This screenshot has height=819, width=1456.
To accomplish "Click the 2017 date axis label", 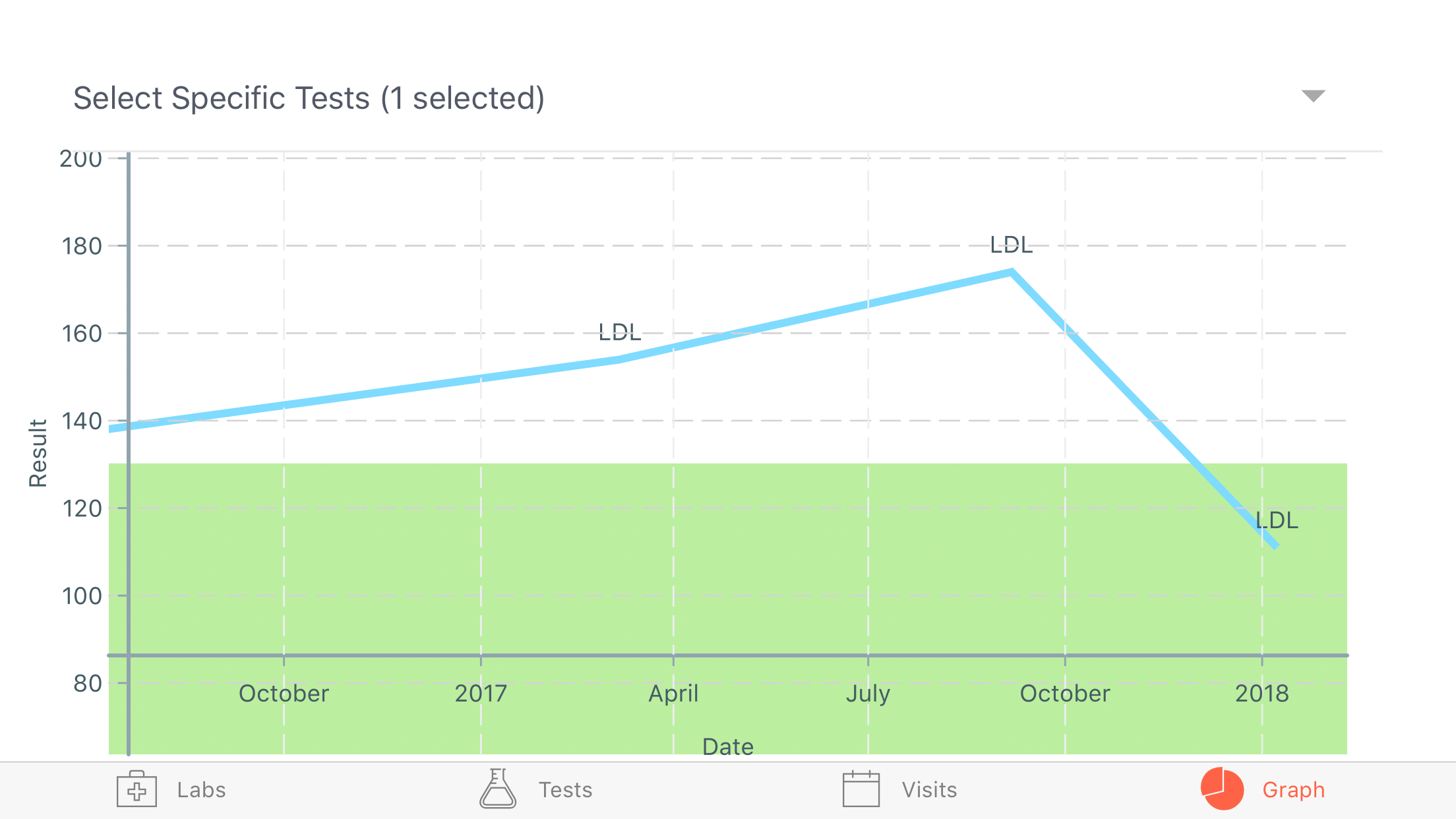I will [x=481, y=694].
